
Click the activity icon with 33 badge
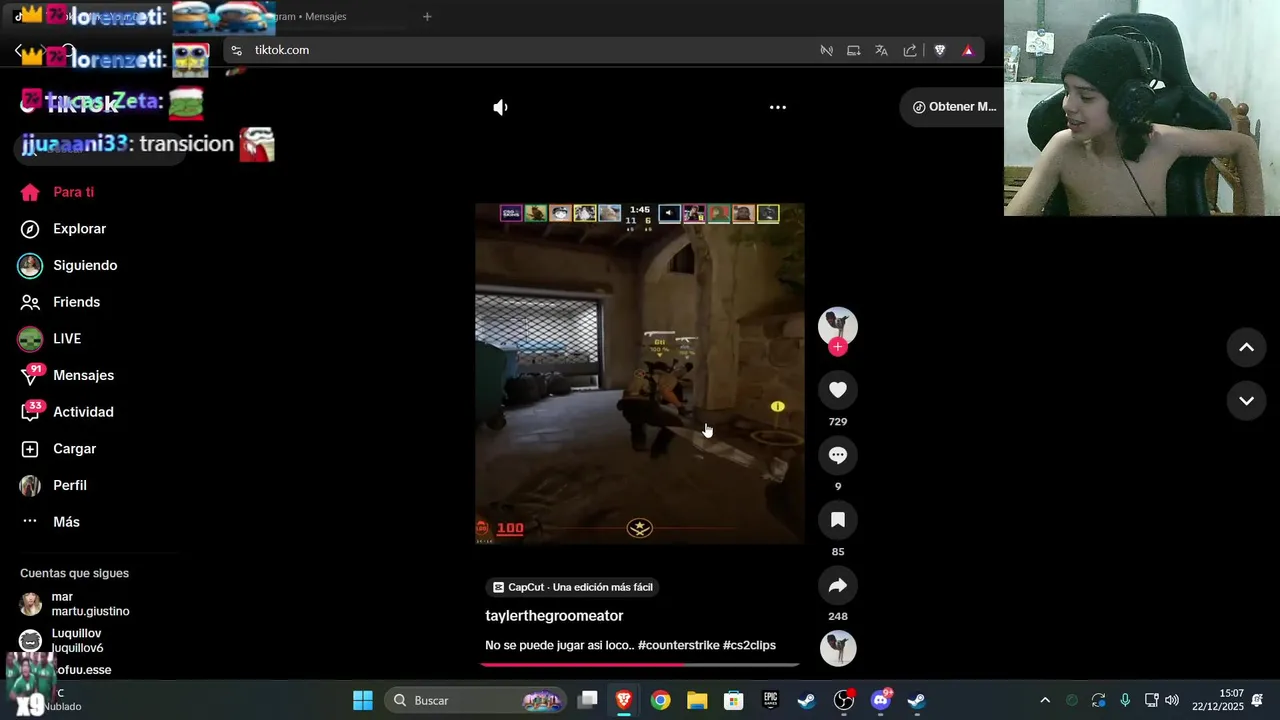[30, 412]
